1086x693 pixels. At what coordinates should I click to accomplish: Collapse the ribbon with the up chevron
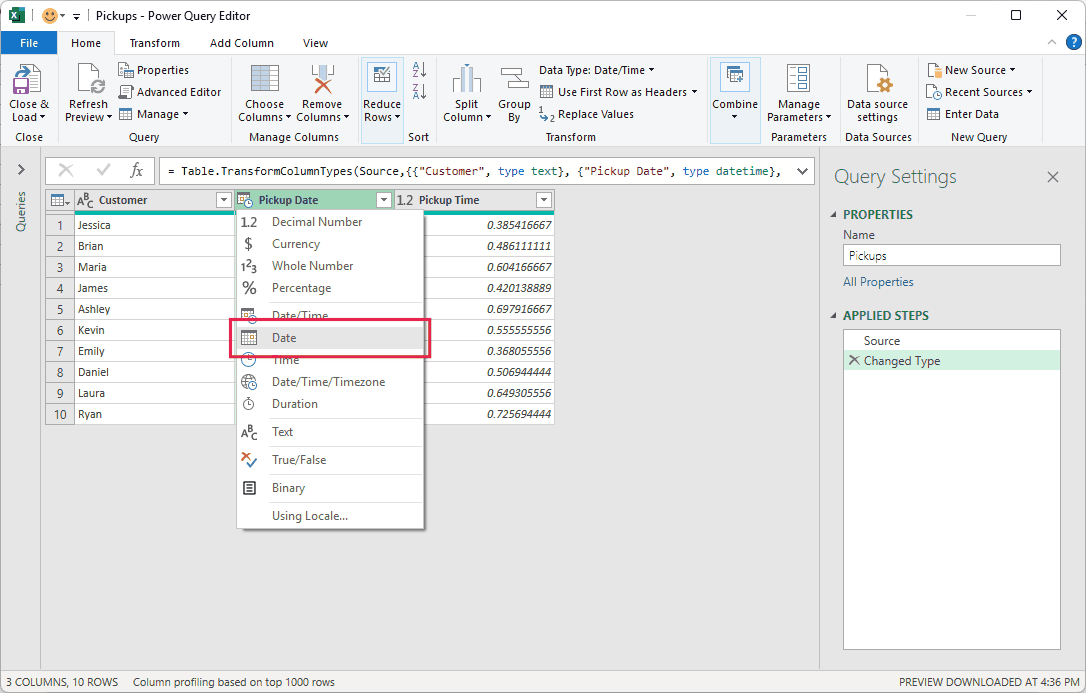point(1051,42)
